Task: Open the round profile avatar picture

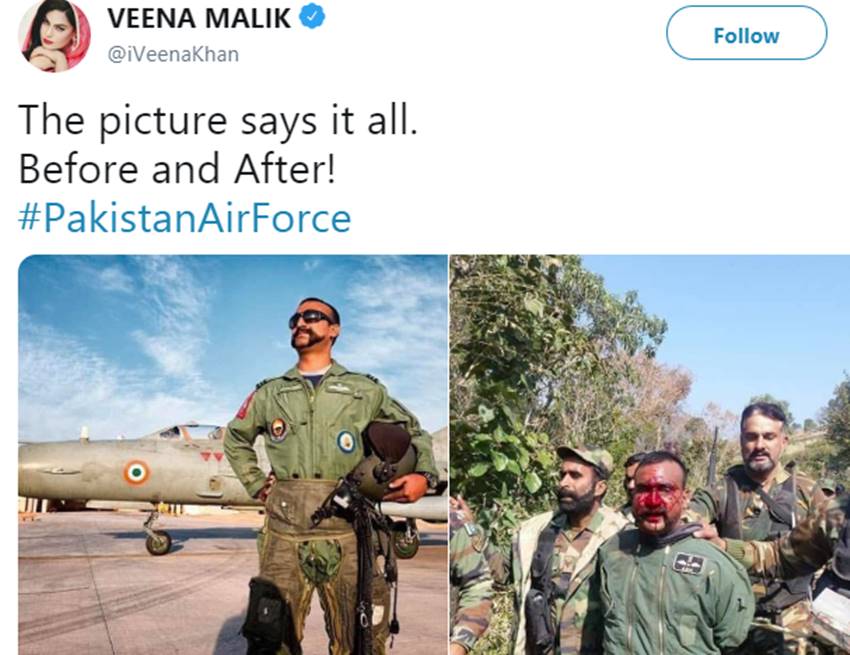Action: [54, 36]
